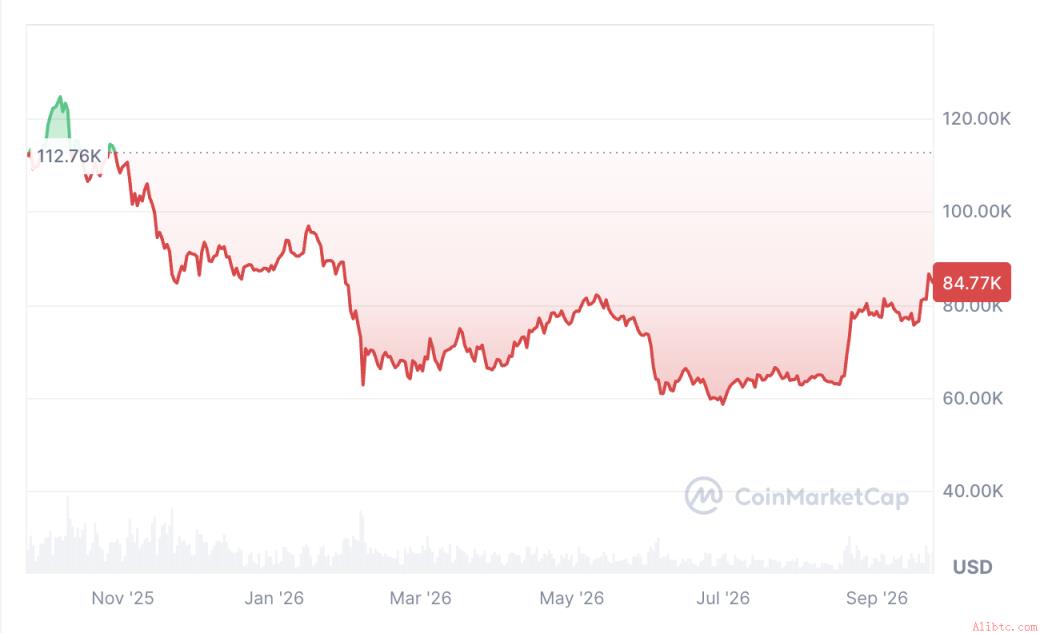The image size is (1040, 633).
Task: Click the dotted 112.76K reference line
Action: tap(524, 153)
